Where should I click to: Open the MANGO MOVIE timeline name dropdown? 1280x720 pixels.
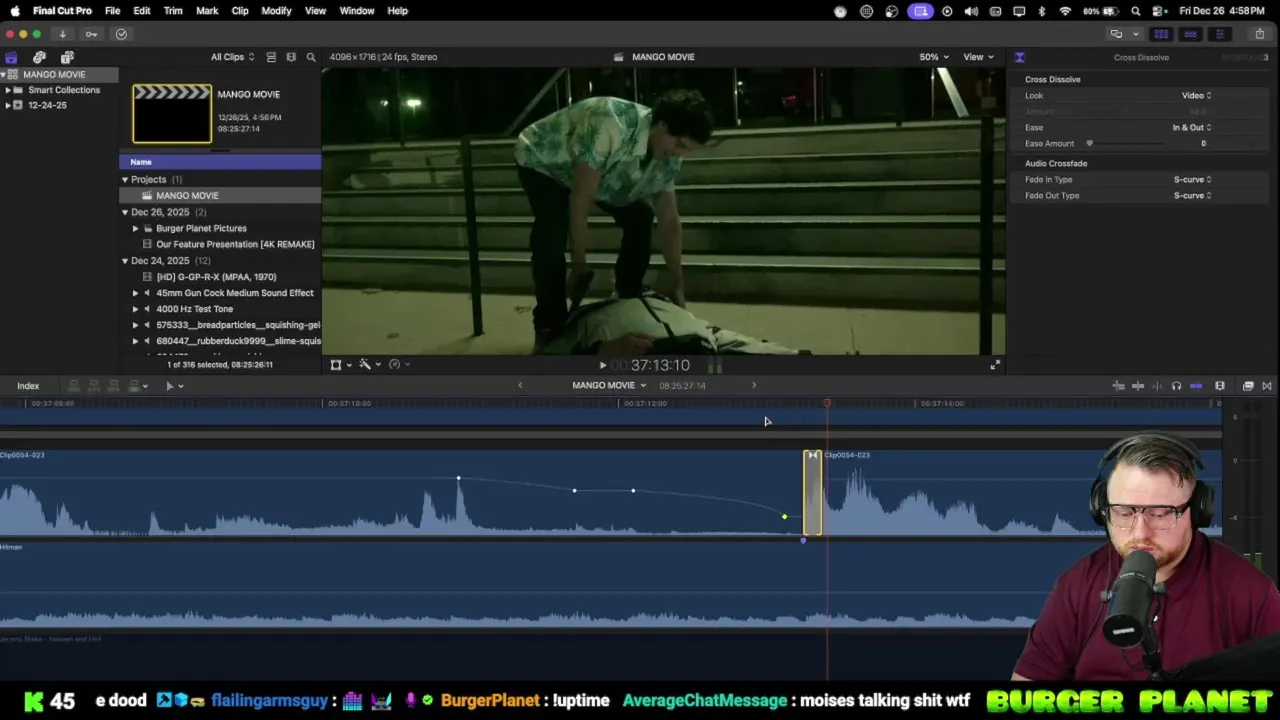[x=609, y=386]
